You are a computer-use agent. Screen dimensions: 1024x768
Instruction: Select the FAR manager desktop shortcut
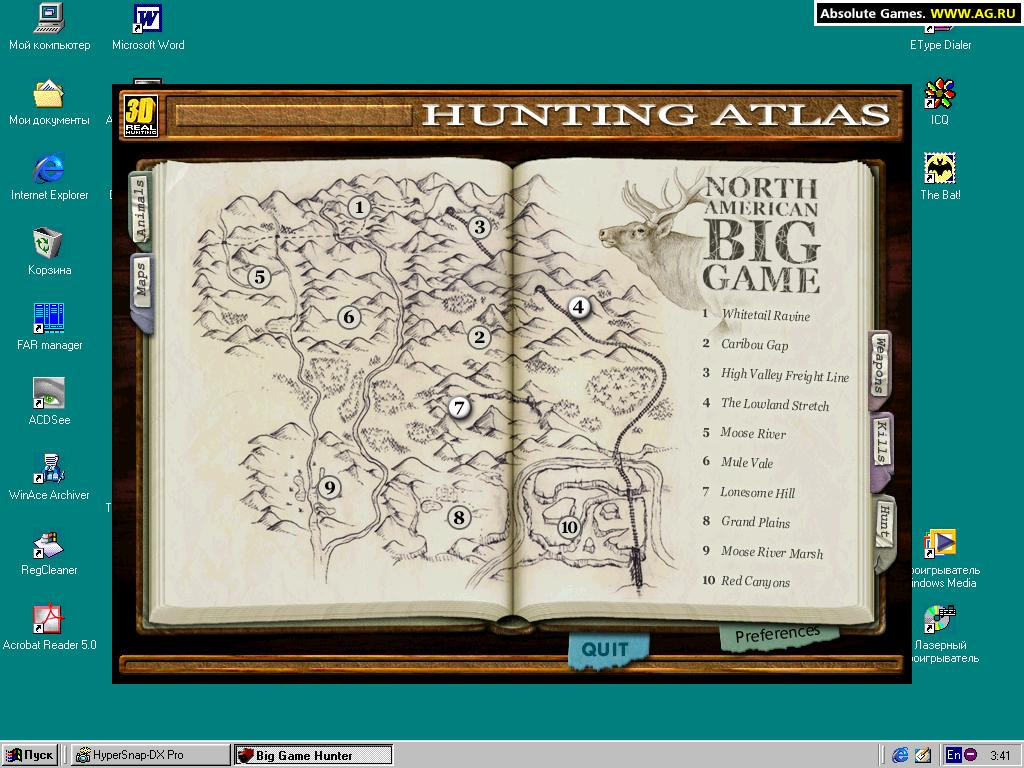click(x=49, y=327)
